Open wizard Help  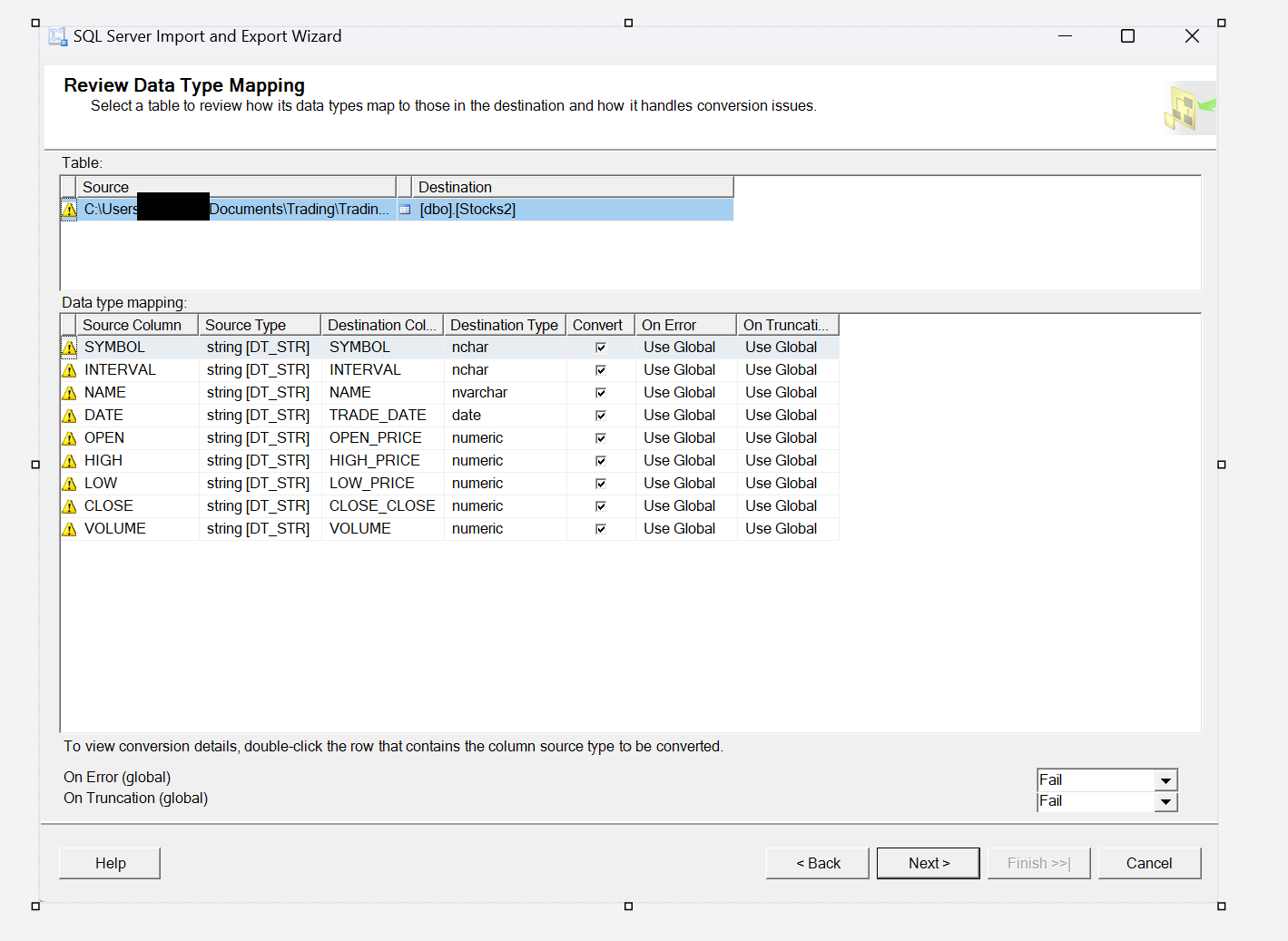(110, 863)
